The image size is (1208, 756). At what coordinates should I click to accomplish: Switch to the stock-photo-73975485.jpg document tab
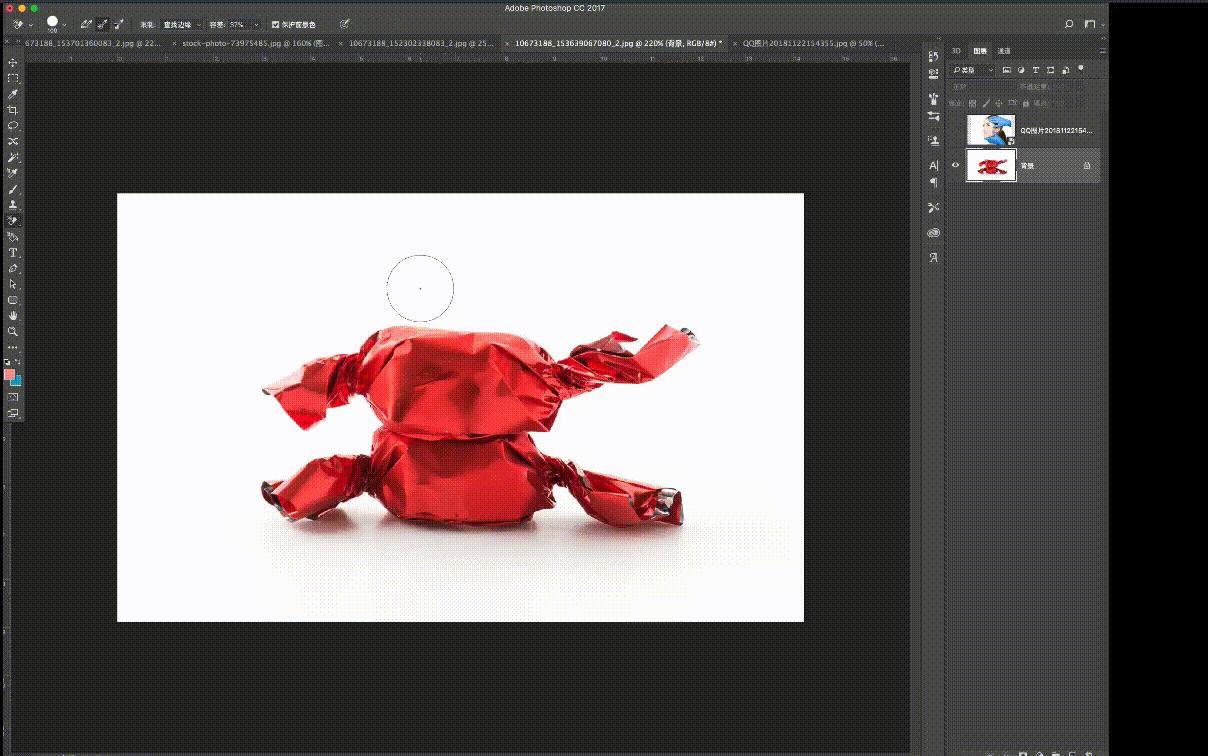click(x=252, y=44)
